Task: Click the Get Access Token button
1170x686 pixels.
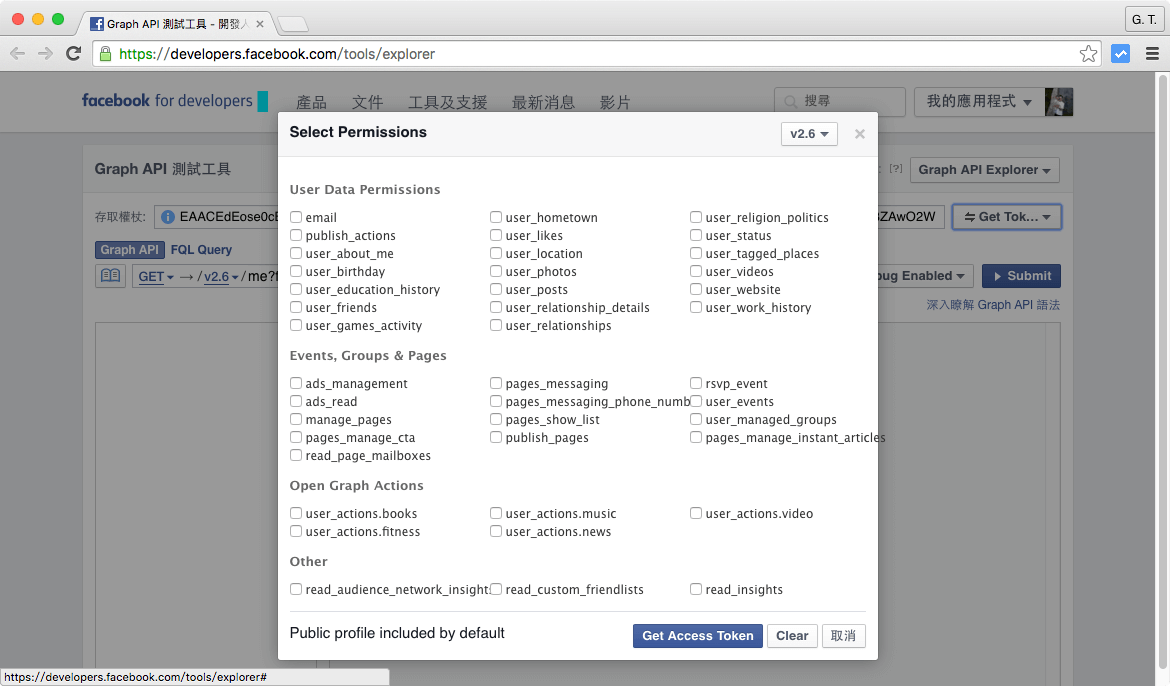Action: point(697,636)
